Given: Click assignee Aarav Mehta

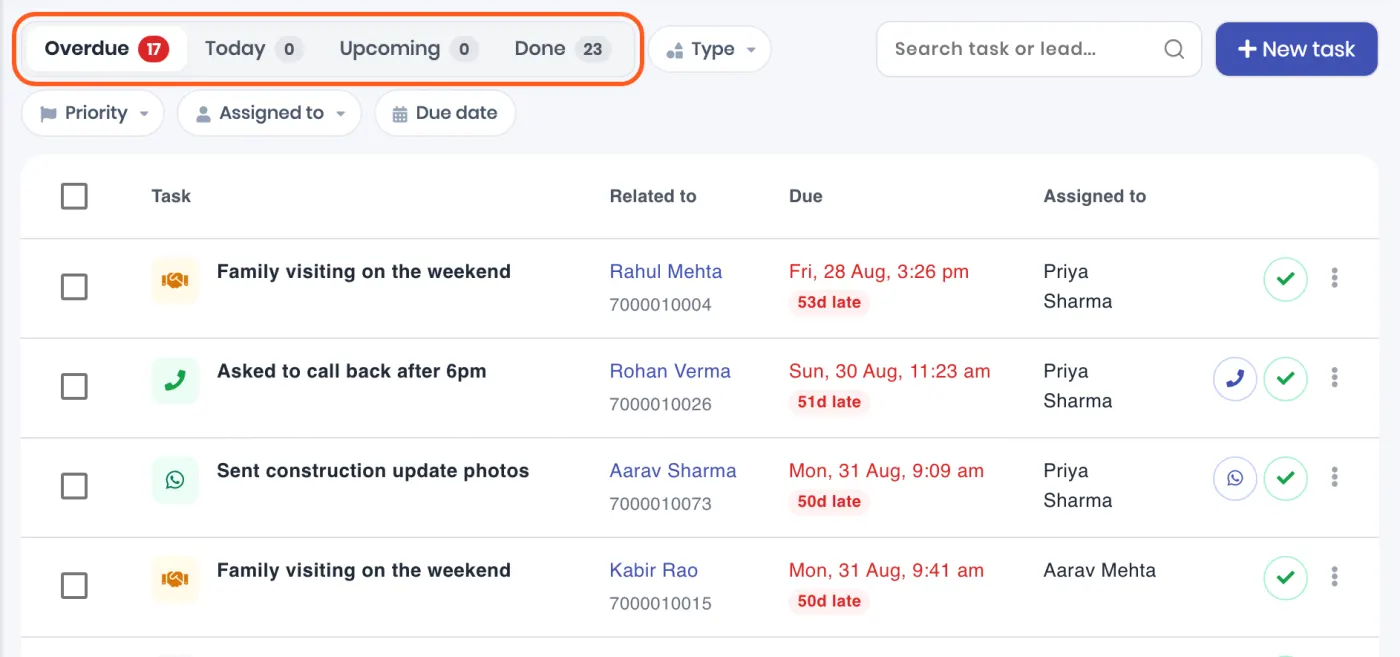Looking at the screenshot, I should 1100,570.
